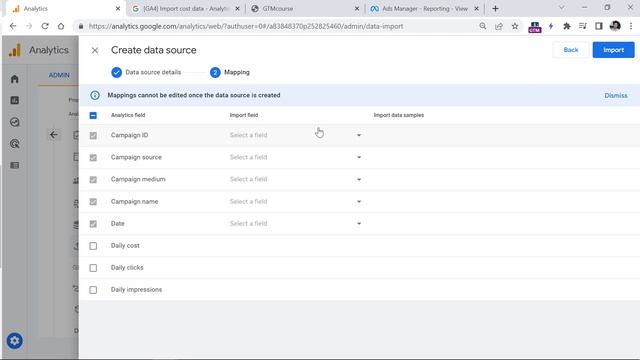Switch to the GA4 Import cost data tab

click(x=186, y=9)
